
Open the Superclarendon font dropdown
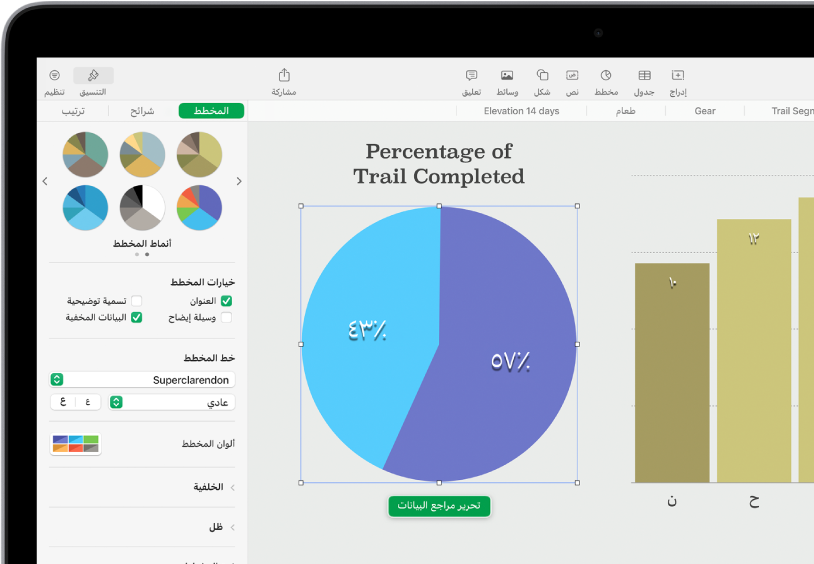pyautogui.click(x=141, y=380)
